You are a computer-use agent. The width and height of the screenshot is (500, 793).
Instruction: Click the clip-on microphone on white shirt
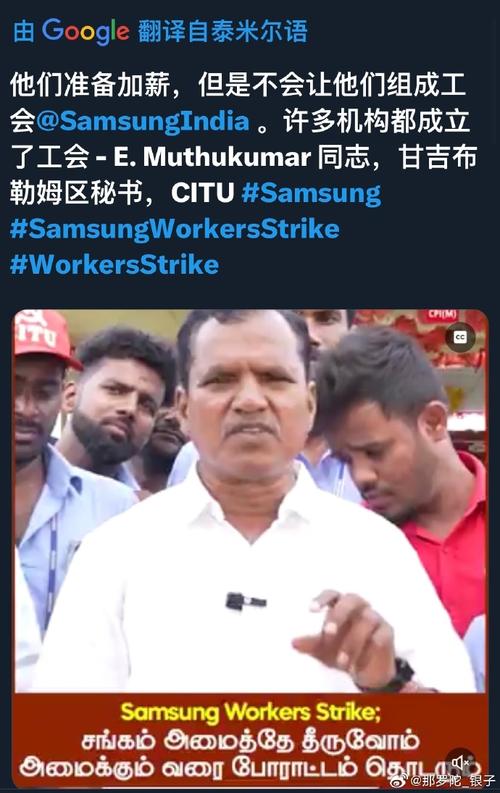click(245, 601)
